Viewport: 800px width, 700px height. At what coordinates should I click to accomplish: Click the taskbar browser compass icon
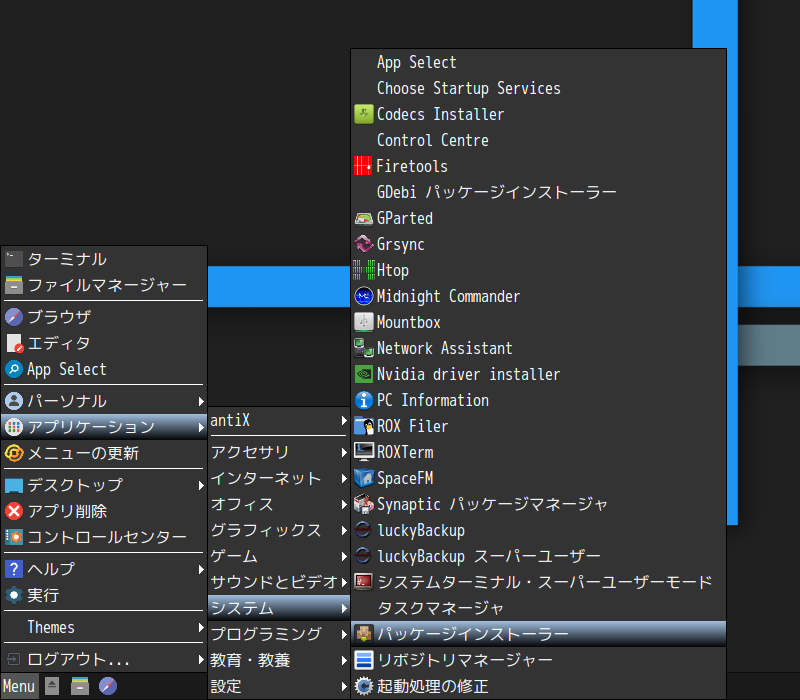(x=108, y=686)
